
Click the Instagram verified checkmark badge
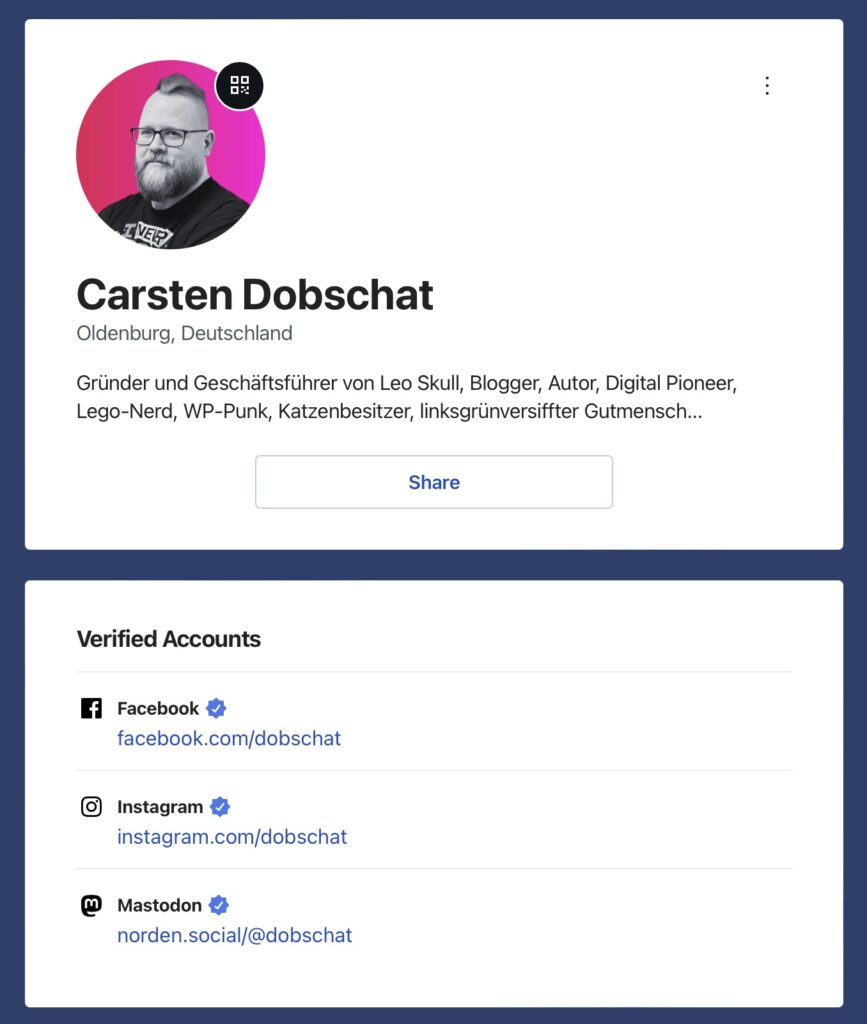(220, 807)
